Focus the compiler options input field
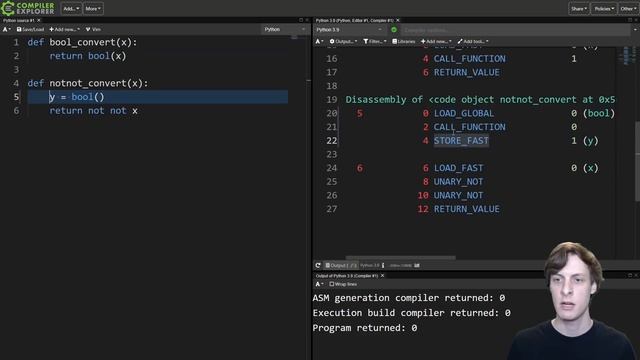 pyautogui.click(x=516, y=30)
